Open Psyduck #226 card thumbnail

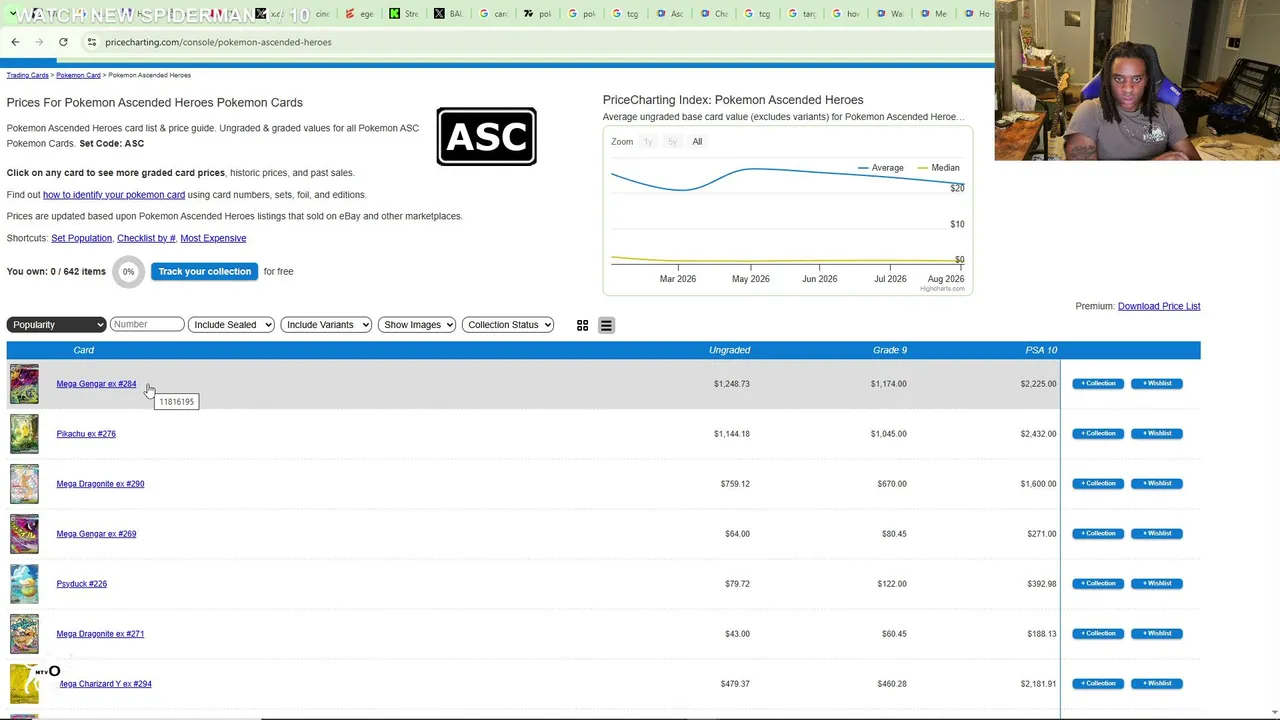click(24, 584)
